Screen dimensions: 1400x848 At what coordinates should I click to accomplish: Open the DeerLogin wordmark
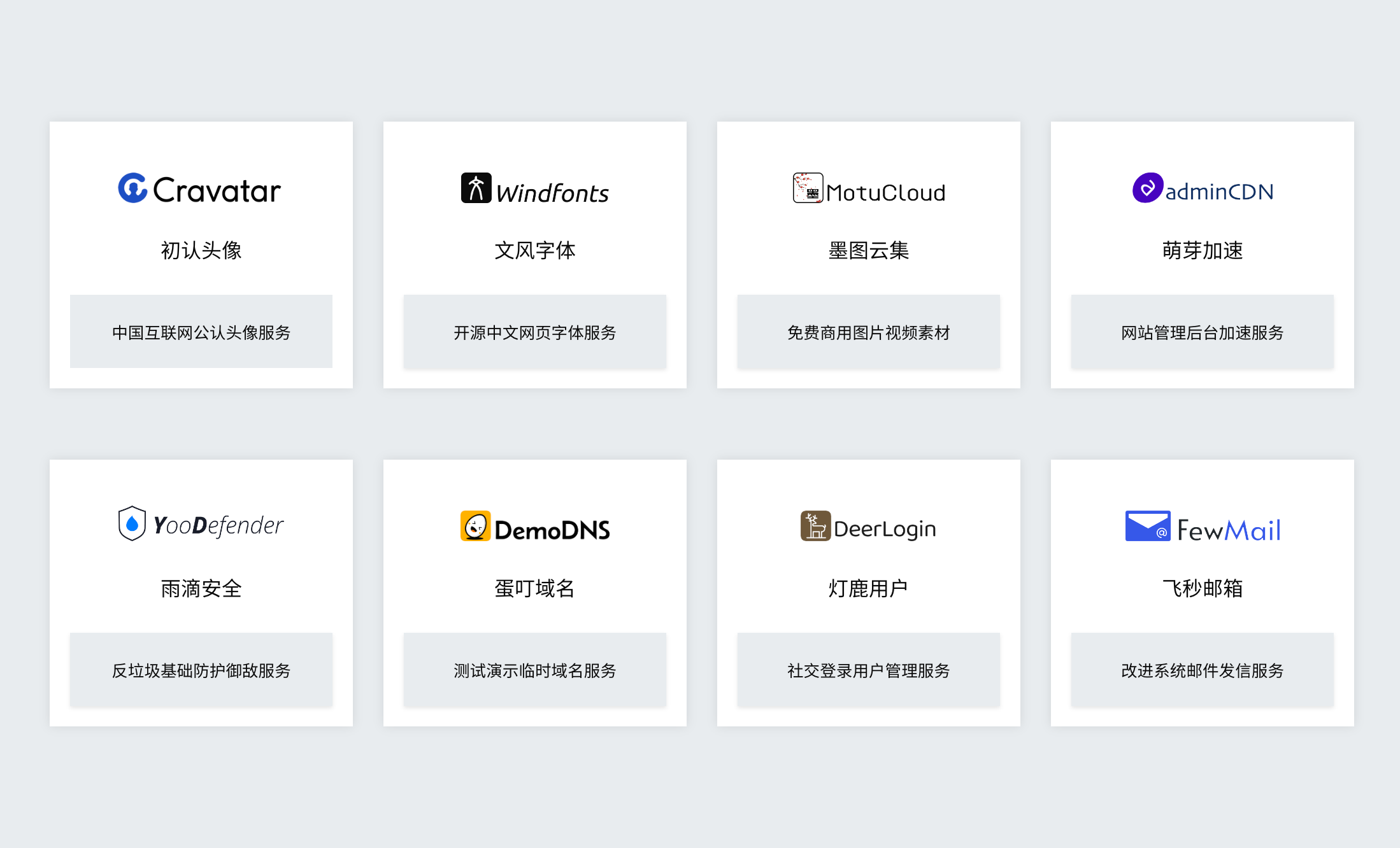point(885,529)
